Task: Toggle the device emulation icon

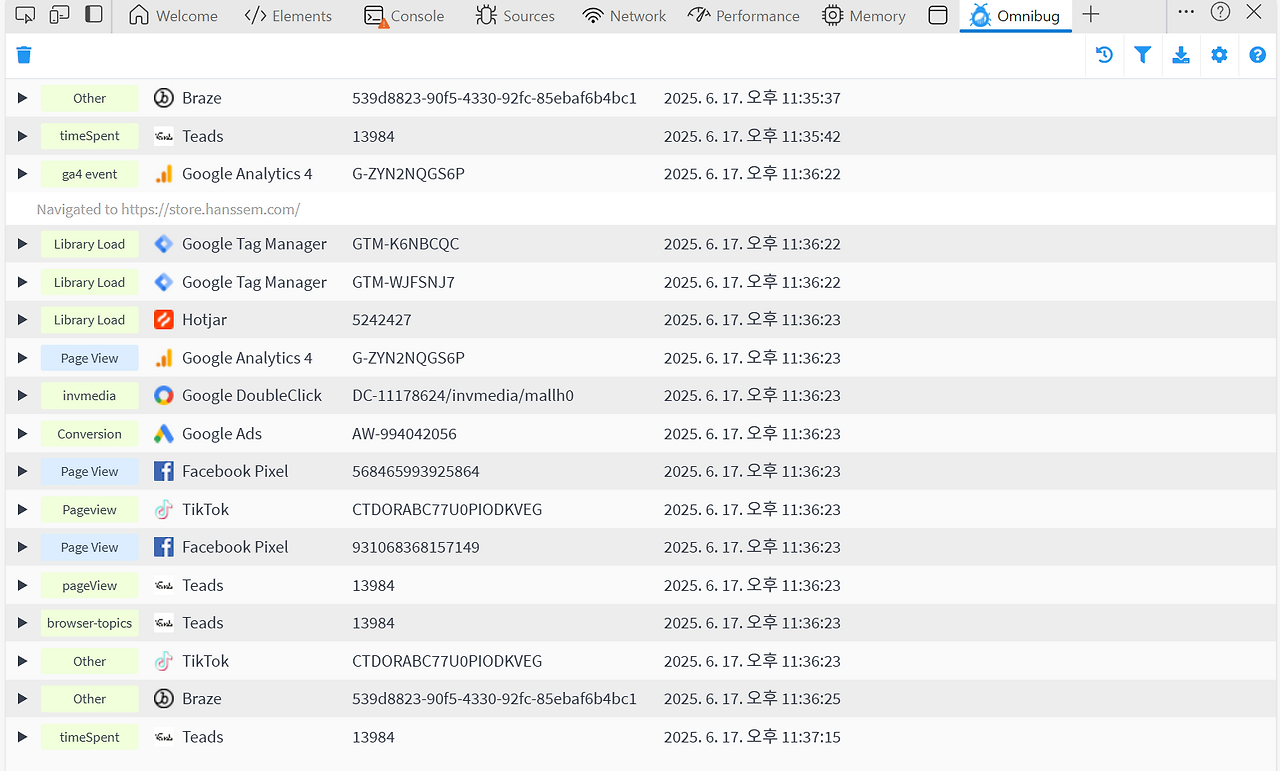Action: point(59,15)
